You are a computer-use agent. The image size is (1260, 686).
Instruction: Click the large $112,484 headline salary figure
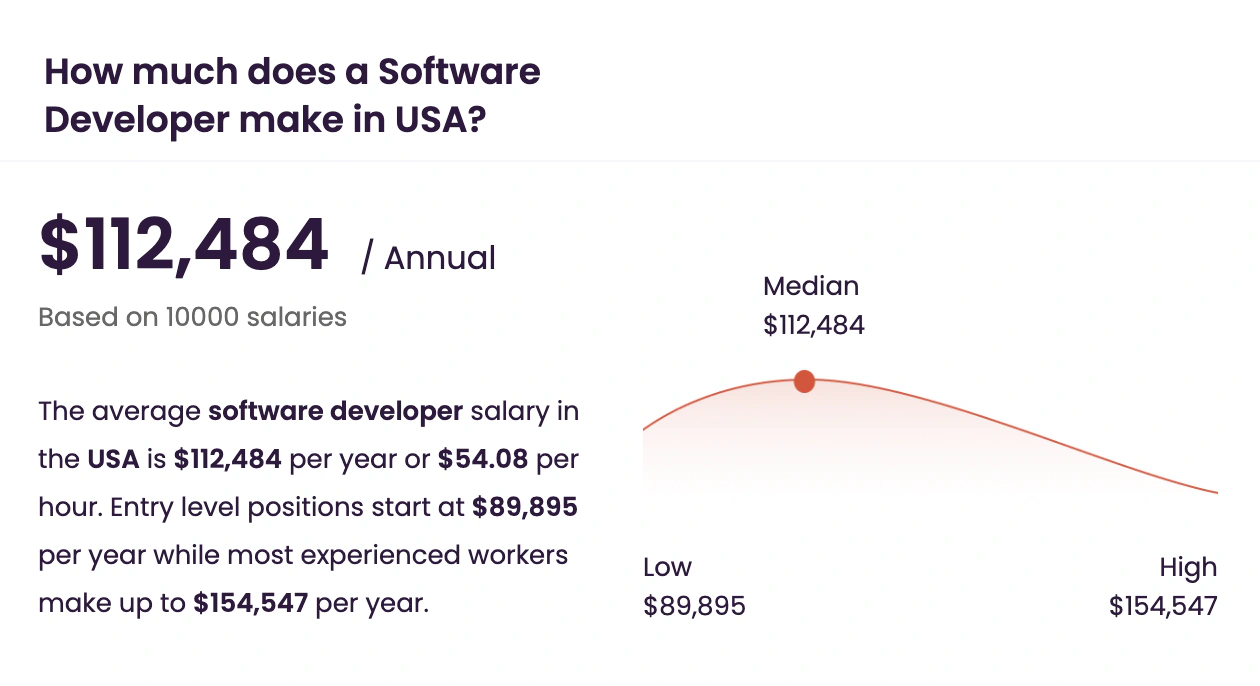tap(184, 245)
